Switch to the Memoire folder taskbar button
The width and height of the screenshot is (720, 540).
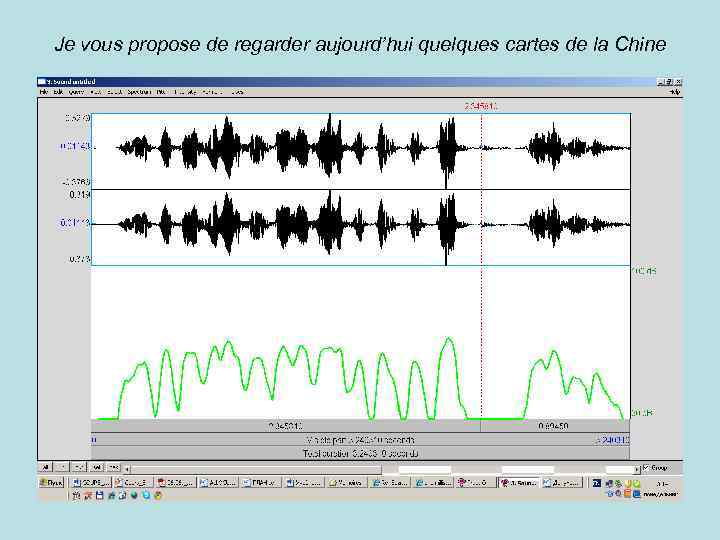pyautogui.click(x=347, y=483)
